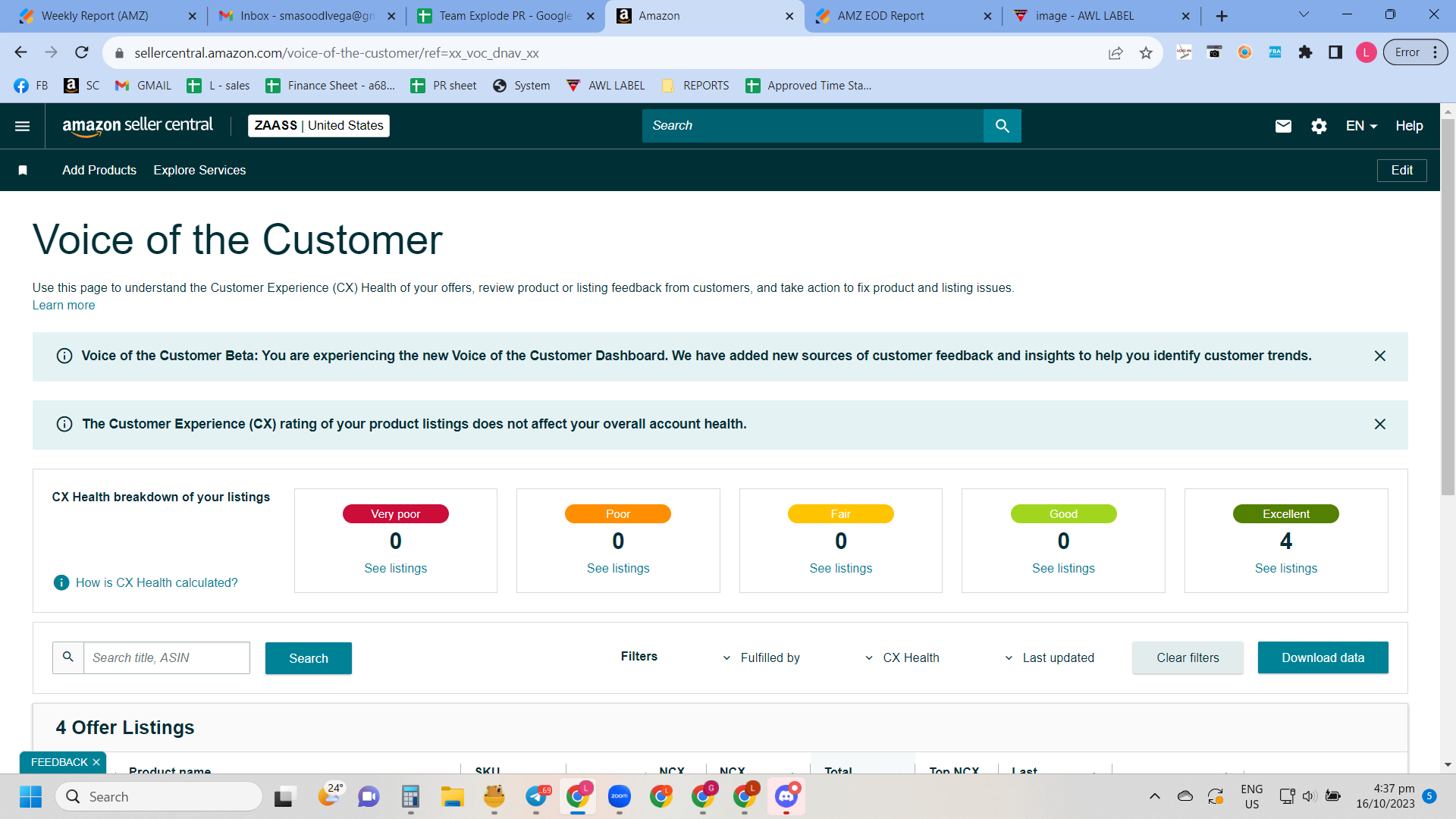Open the Windows Start menu
Viewport: 1456px width, 819px height.
pyautogui.click(x=30, y=796)
